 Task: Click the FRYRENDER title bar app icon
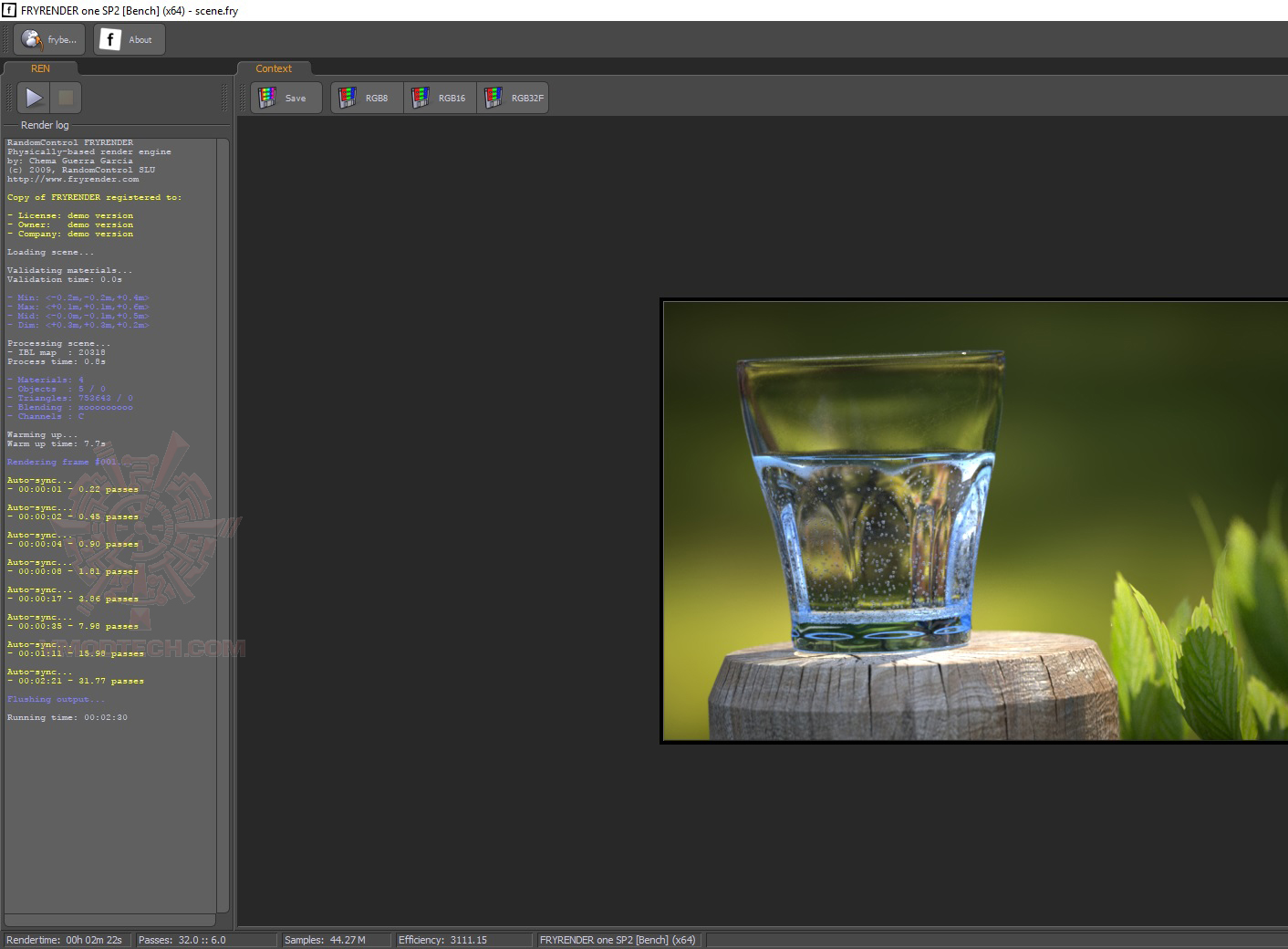point(9,10)
